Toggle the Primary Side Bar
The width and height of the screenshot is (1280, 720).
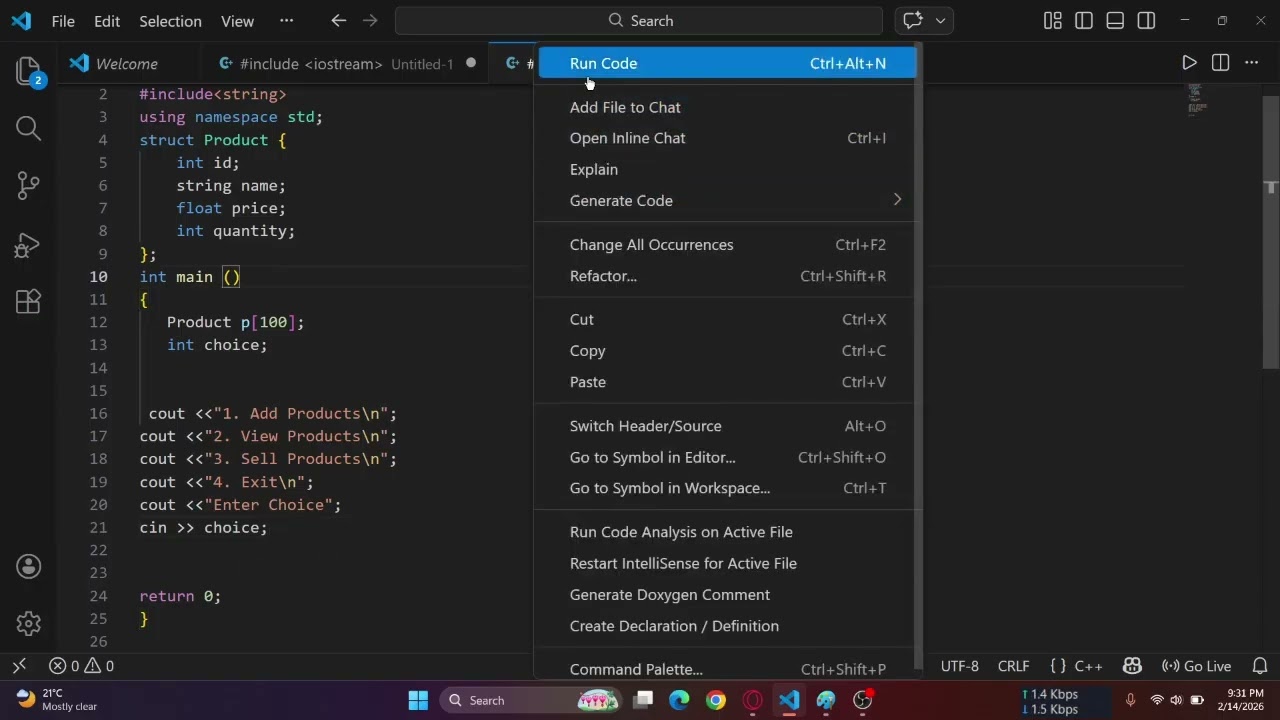[1084, 20]
